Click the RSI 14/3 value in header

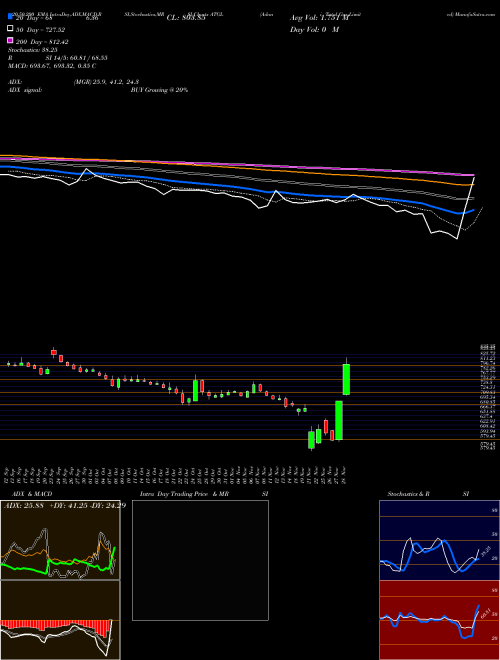click(77, 58)
